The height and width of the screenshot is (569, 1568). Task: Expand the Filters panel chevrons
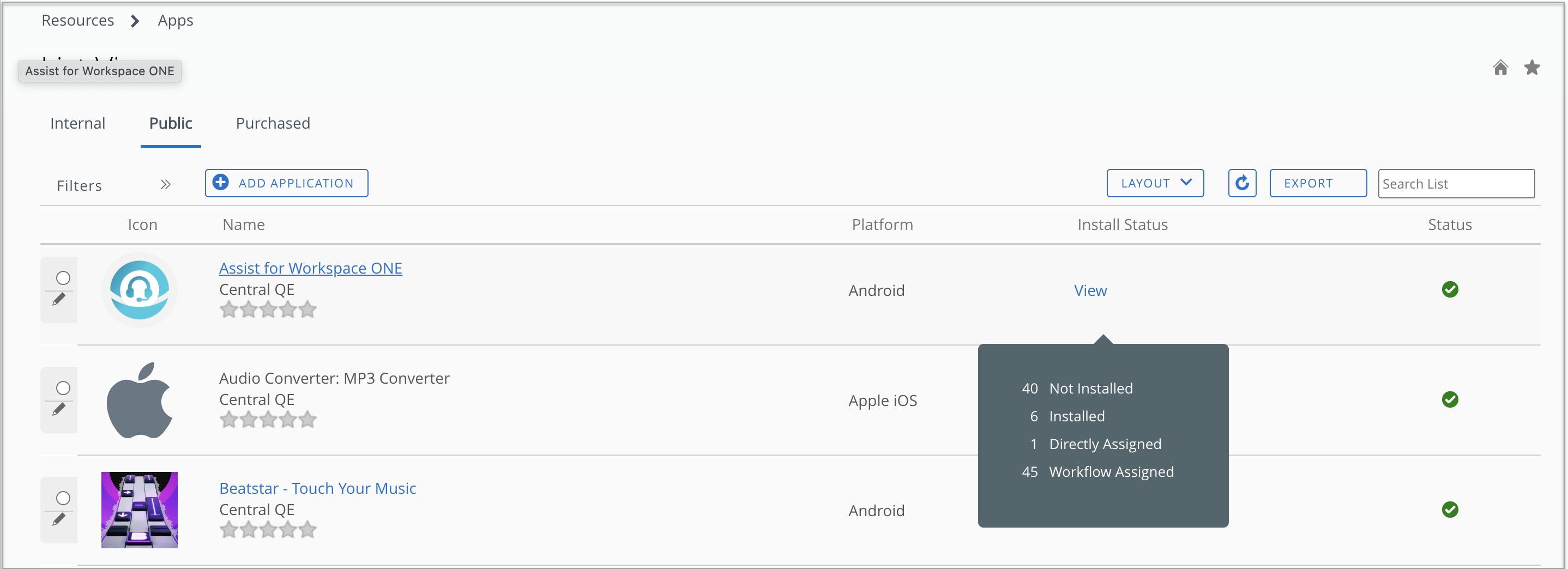pyautogui.click(x=166, y=184)
